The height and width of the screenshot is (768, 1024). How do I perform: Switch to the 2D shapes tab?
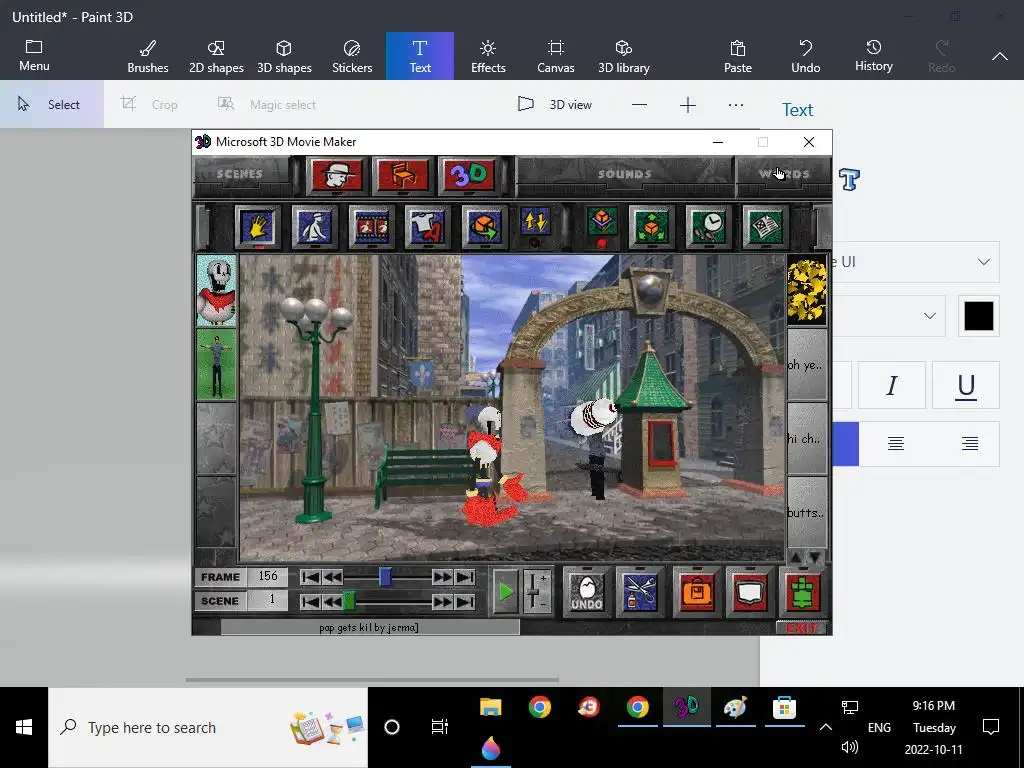click(x=216, y=56)
